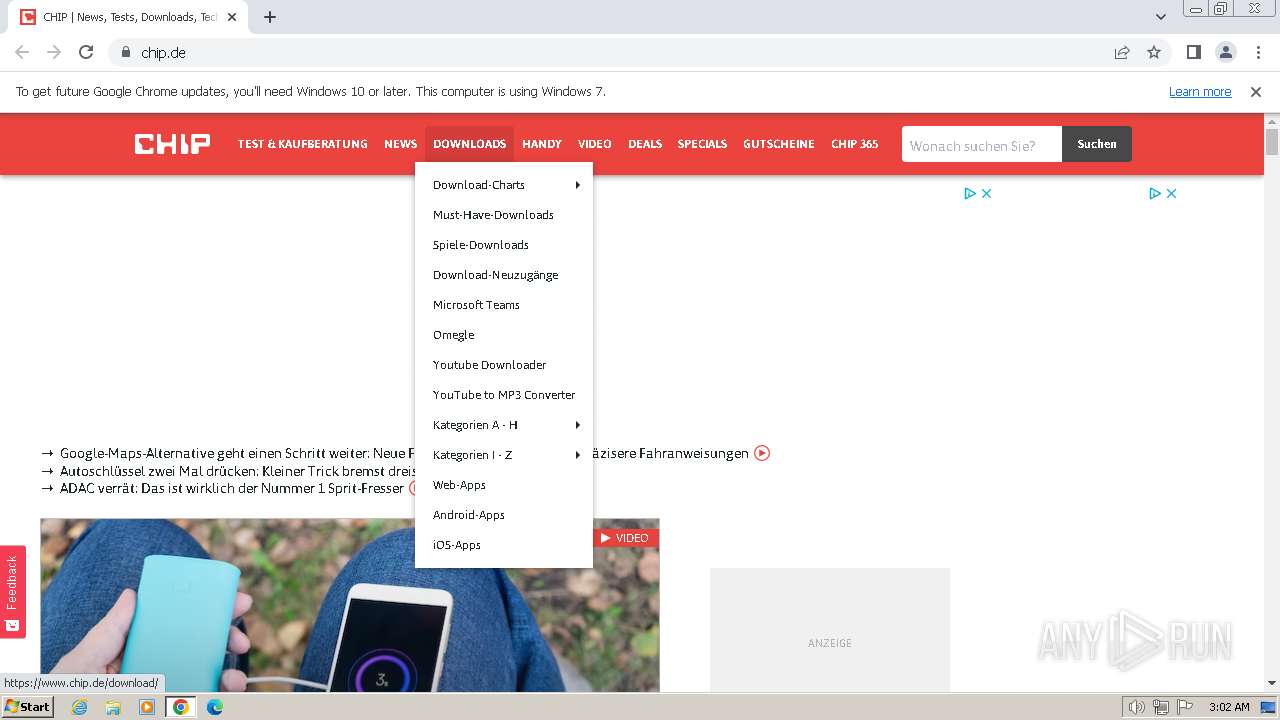
Task: Reload the page with refresh icon
Action: 86,52
